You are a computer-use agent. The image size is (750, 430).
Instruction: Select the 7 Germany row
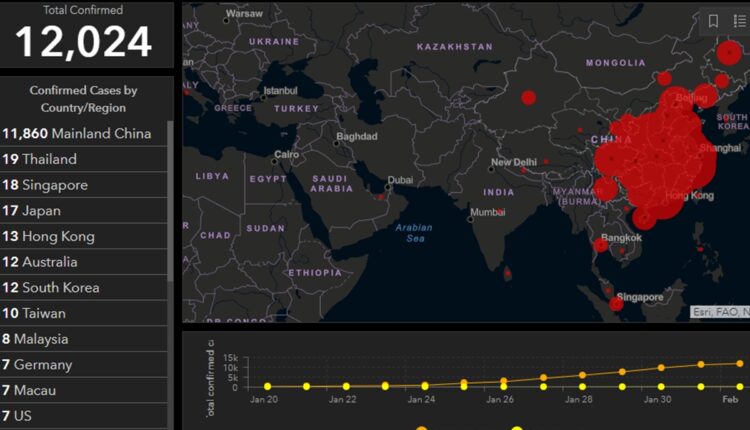pos(84,364)
